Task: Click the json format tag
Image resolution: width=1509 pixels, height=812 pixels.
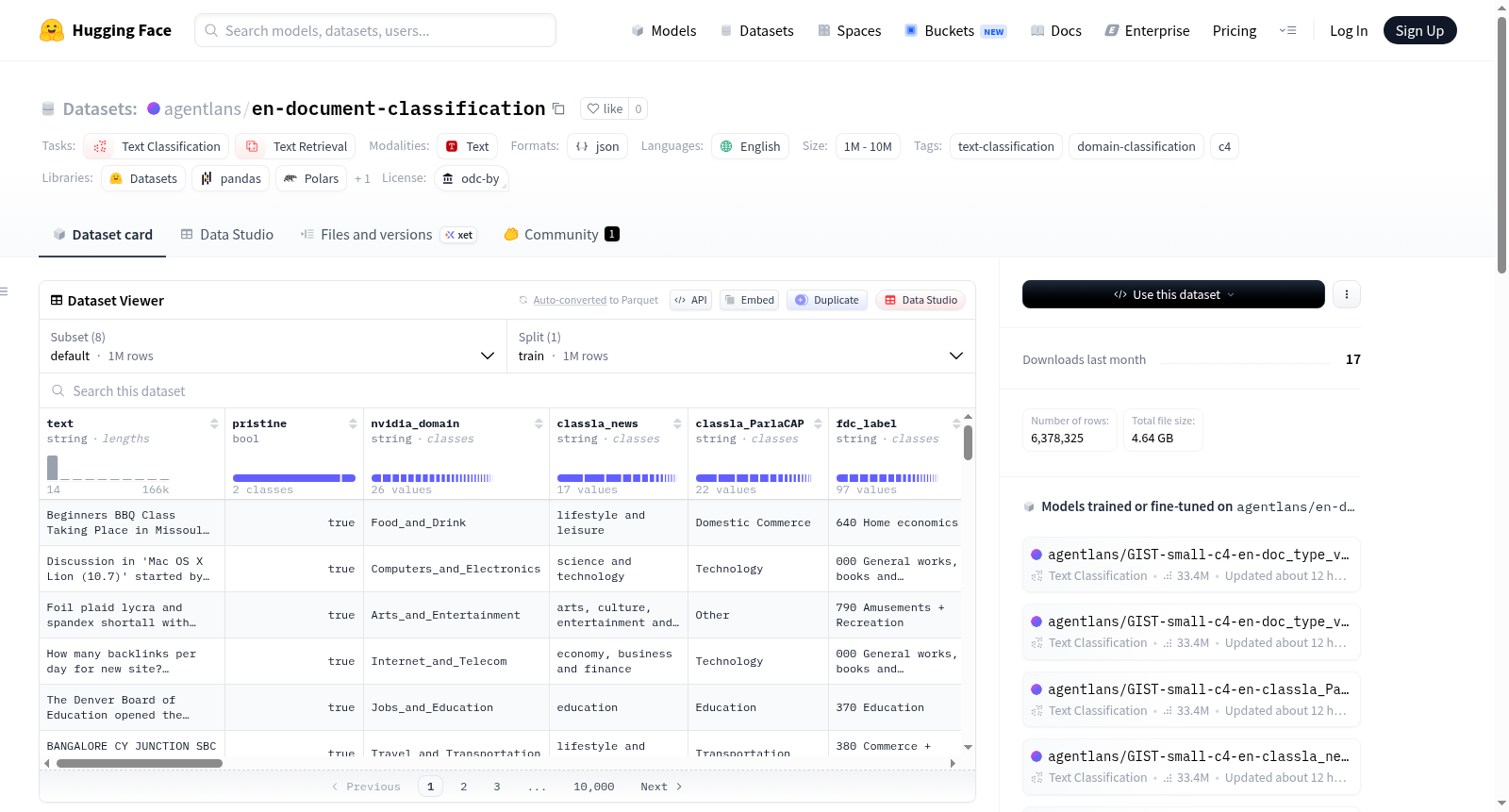Action: (x=597, y=146)
